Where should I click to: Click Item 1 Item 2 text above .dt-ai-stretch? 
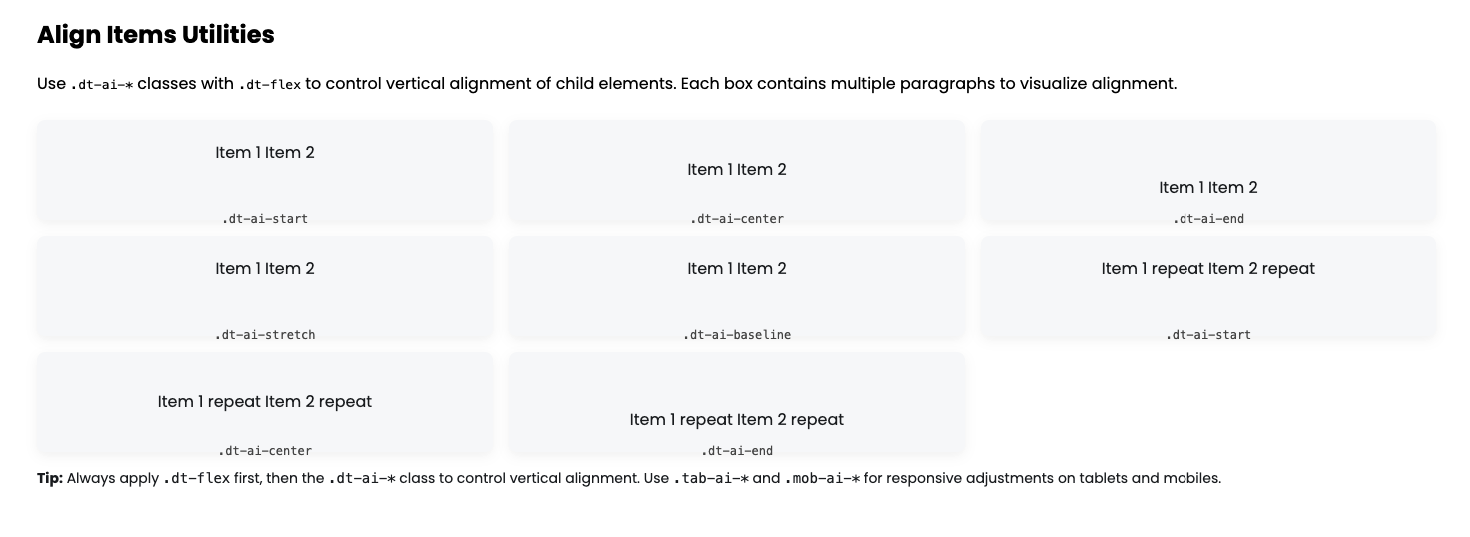pyautogui.click(x=265, y=268)
